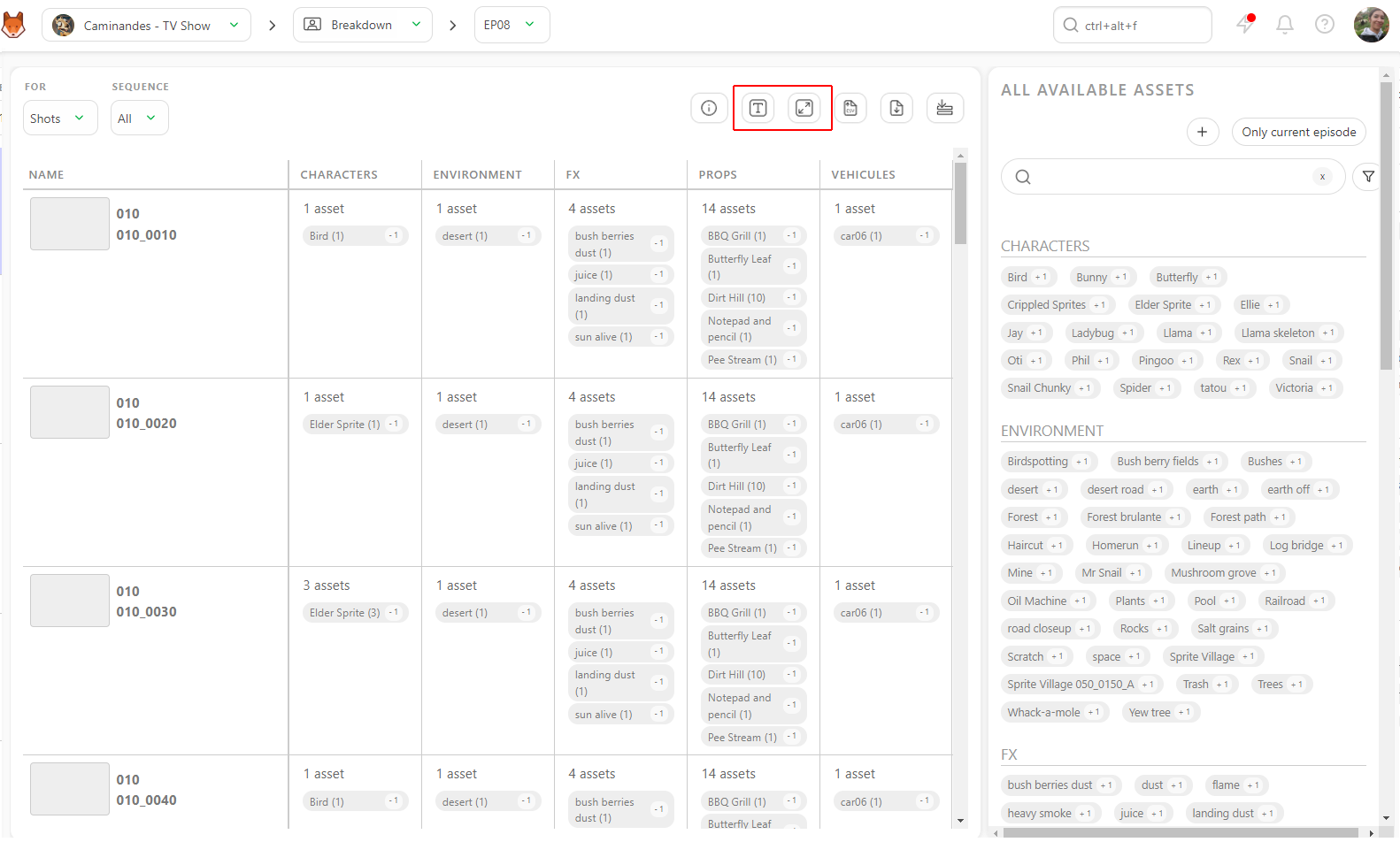Image resolution: width=1400 pixels, height=842 pixels.
Task: Expand the breakdown view fullscreen icon
Action: [804, 108]
